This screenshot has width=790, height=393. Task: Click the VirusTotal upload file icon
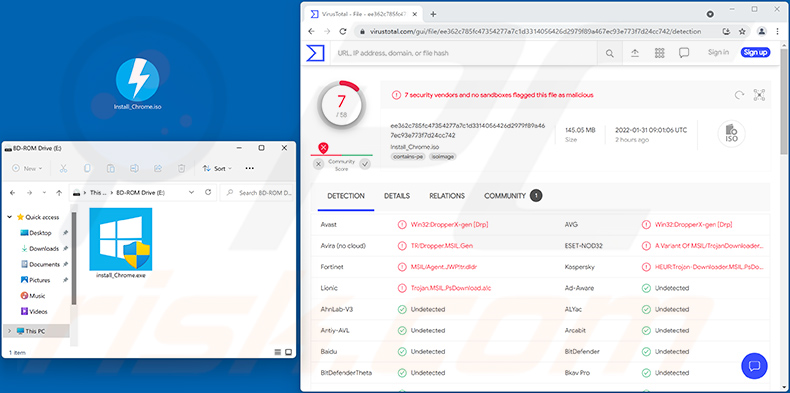[635, 53]
